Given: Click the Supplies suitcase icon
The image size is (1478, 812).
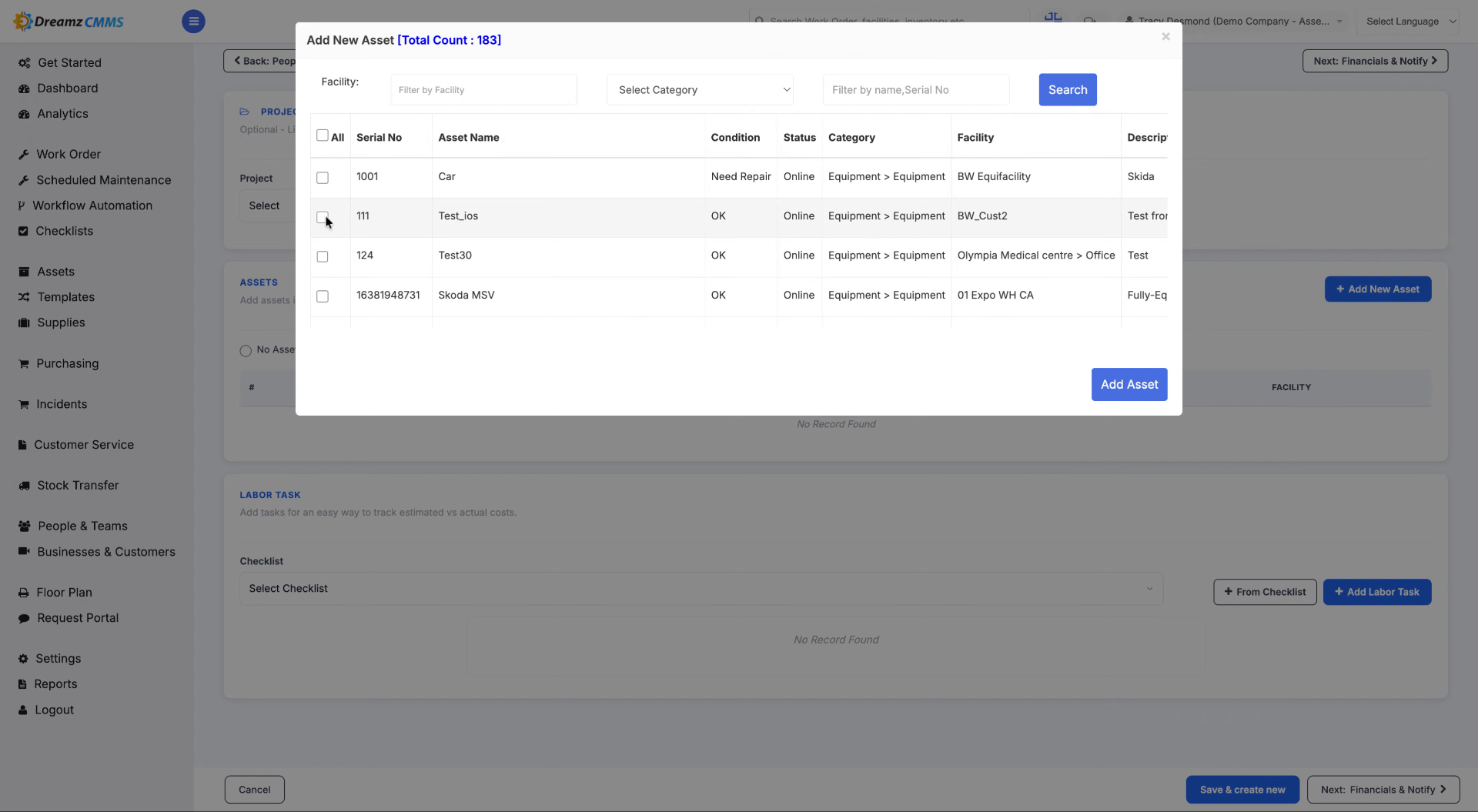Looking at the screenshot, I should (x=24, y=322).
